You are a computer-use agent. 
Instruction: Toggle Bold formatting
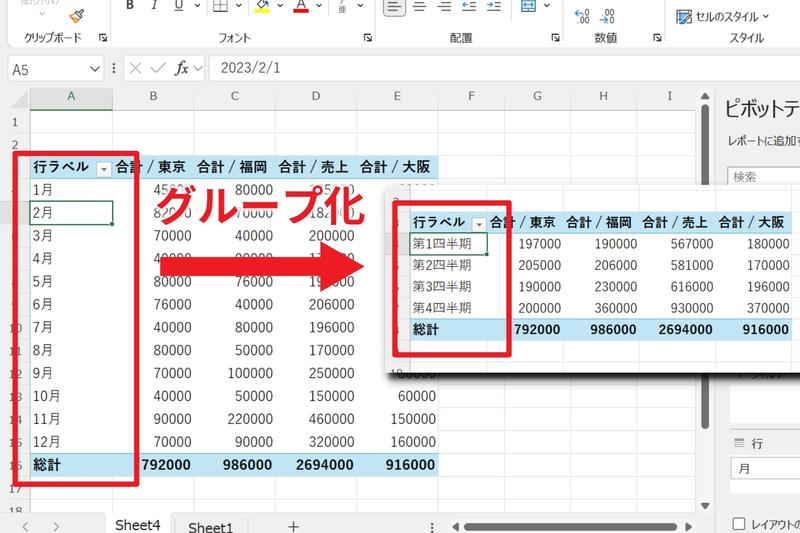point(130,6)
